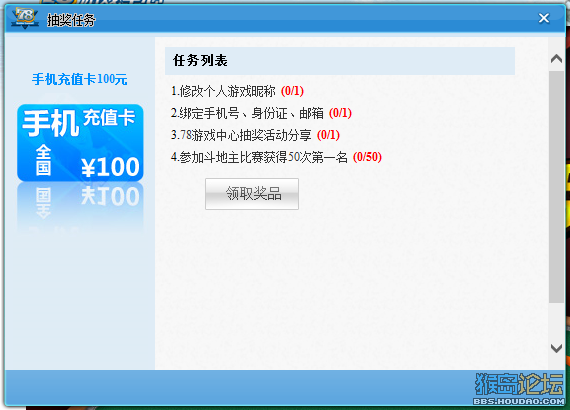
Task: Close the 抽奖任务 dialog
Action: [x=543, y=18]
